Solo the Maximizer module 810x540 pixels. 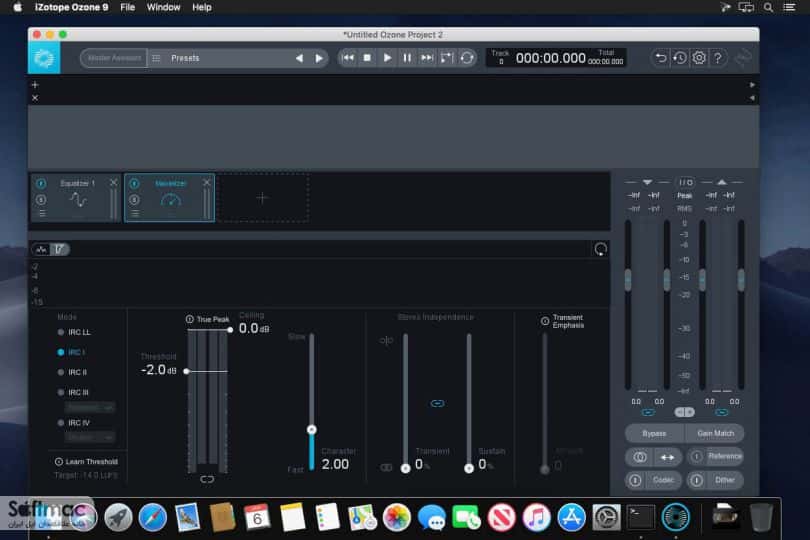(134, 199)
